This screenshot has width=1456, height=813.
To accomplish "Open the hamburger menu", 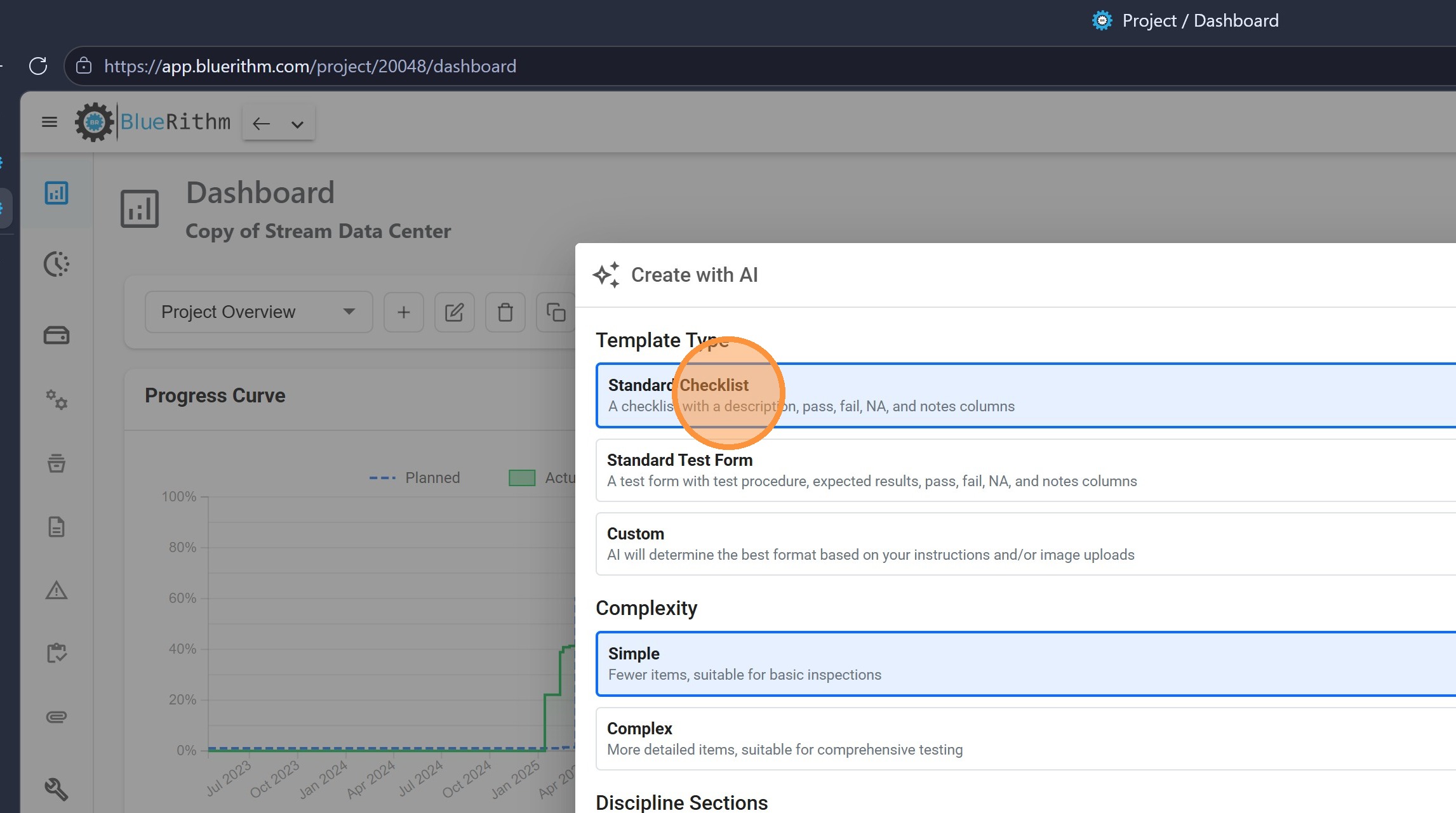I will pyautogui.click(x=50, y=122).
